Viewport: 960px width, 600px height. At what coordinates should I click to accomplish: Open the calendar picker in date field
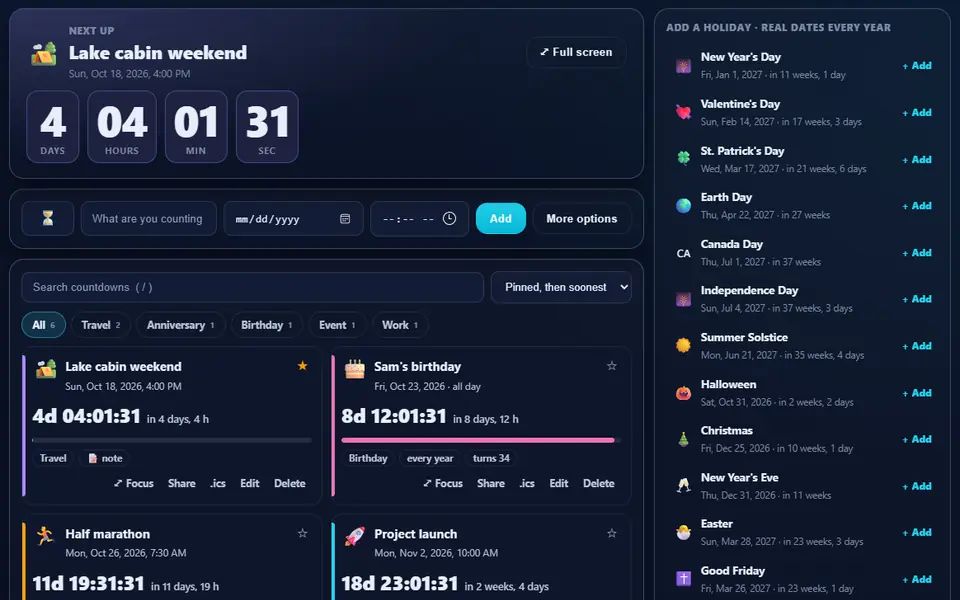[x=345, y=219]
